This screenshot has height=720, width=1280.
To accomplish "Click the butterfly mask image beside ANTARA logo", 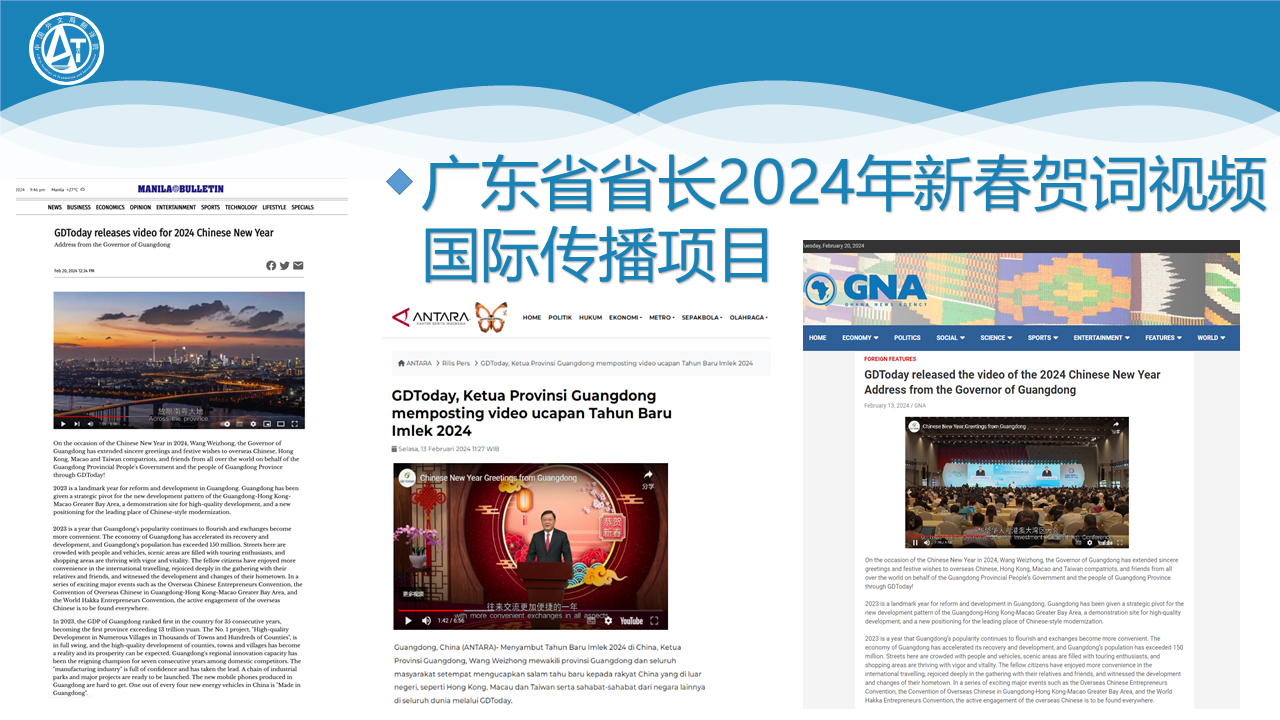I will (x=491, y=318).
